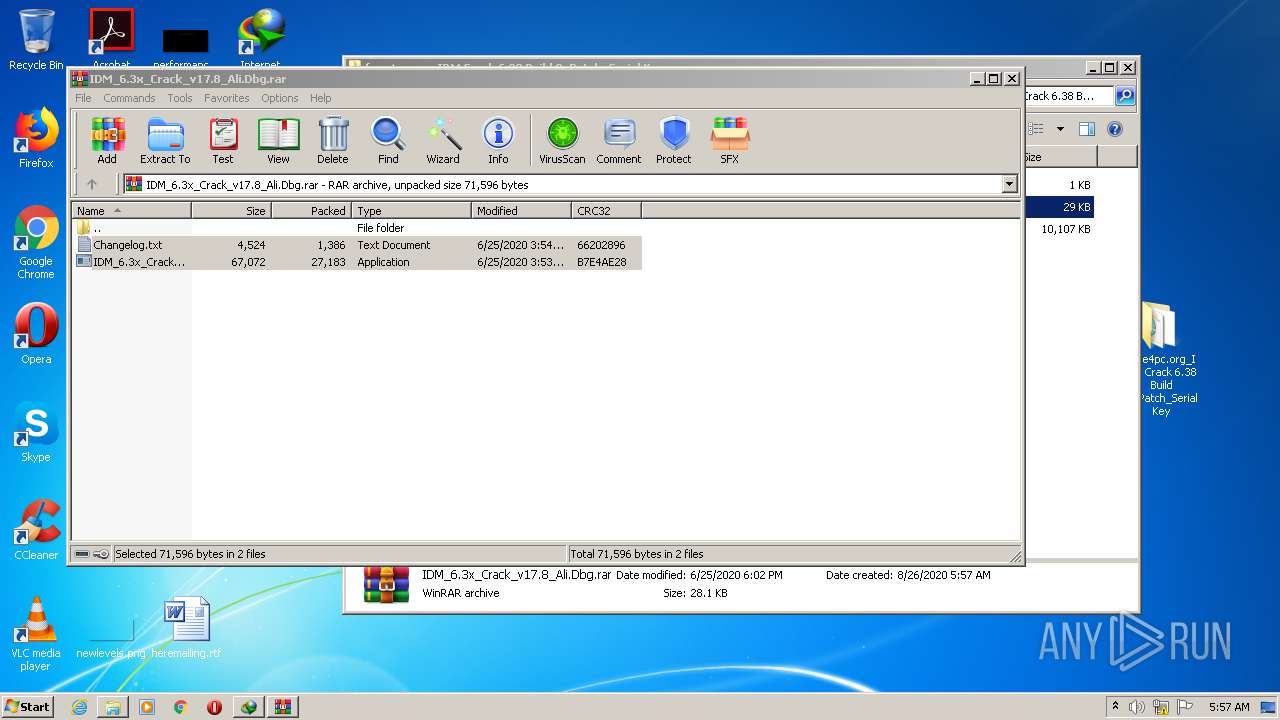Click the Add toolbar icon in WinRAR
The height and width of the screenshot is (720, 1280).
107,140
